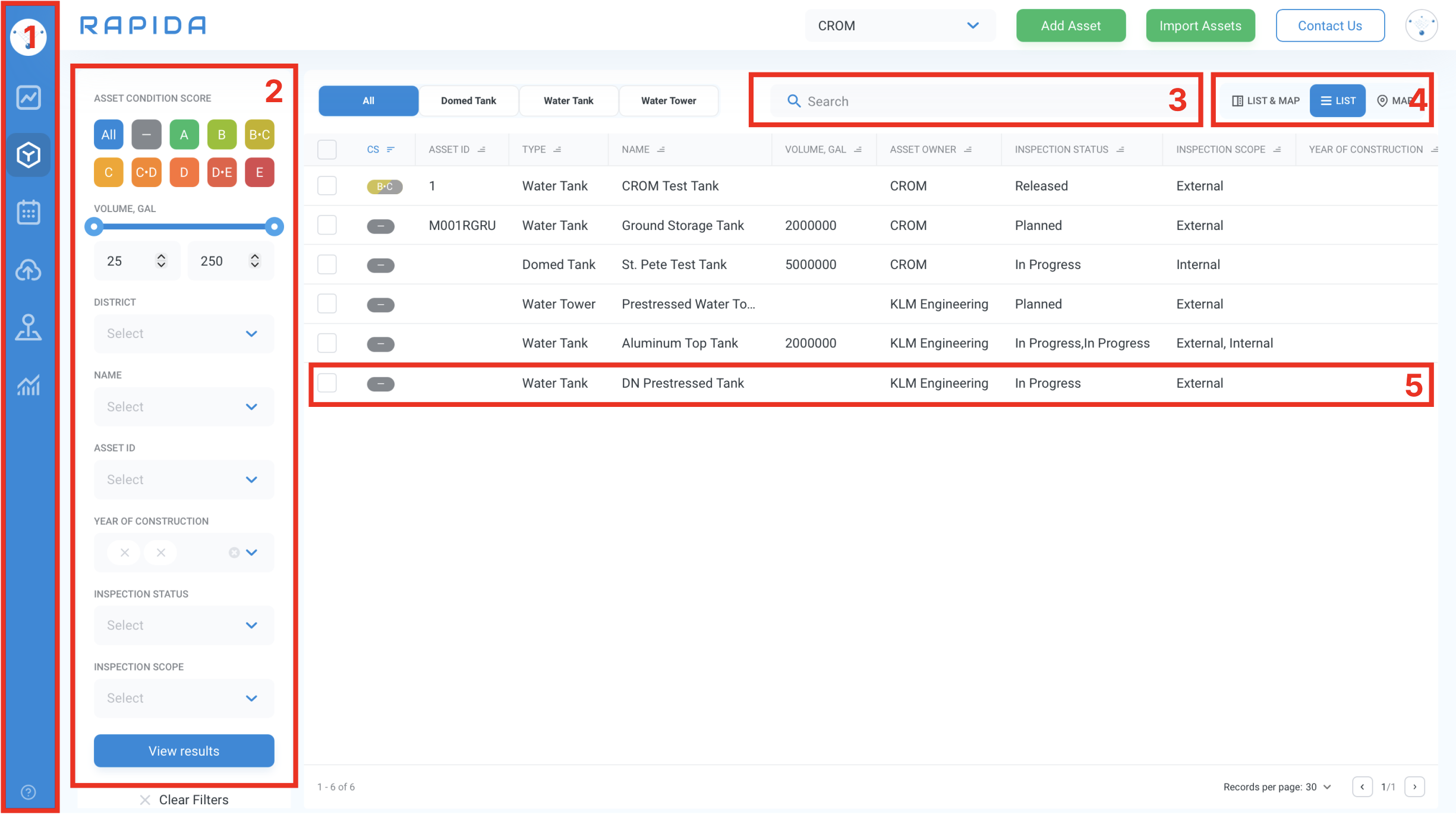Click the cloud upload sidebar icon
The width and height of the screenshot is (1456, 815).
coord(28,270)
